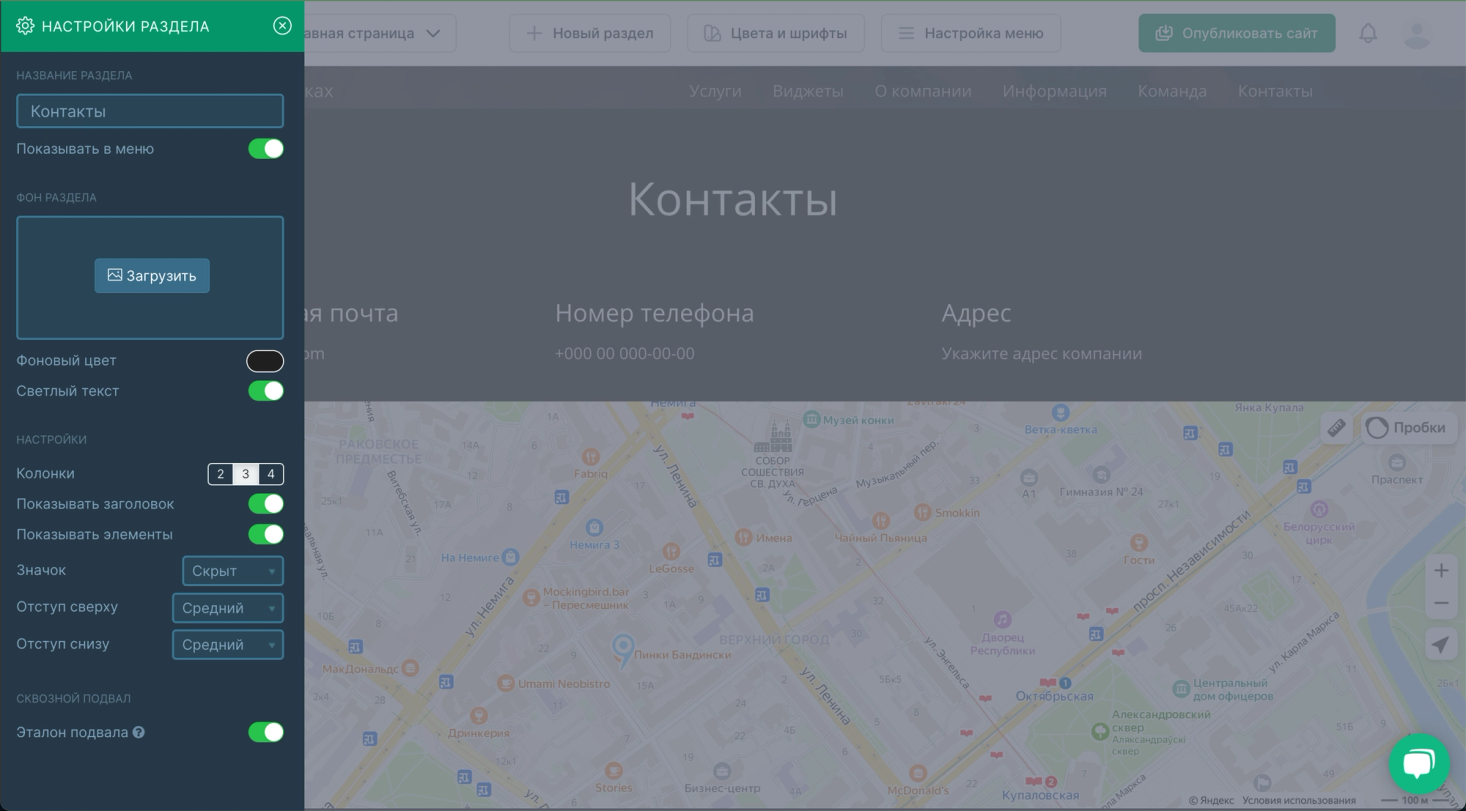Click Условия использования link on map
Image resolution: width=1466 pixels, height=811 pixels.
(1299, 801)
